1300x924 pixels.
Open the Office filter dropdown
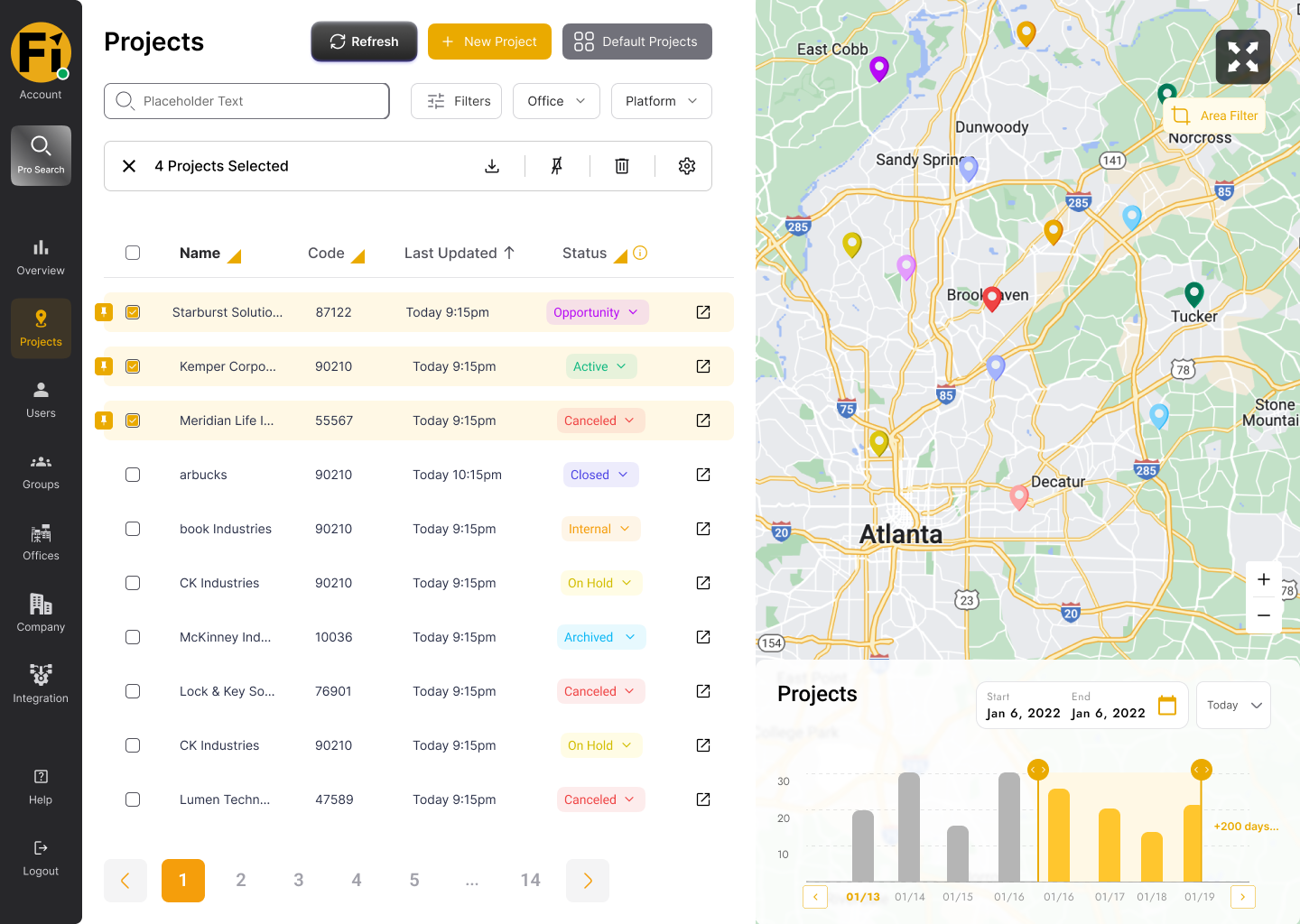point(556,101)
